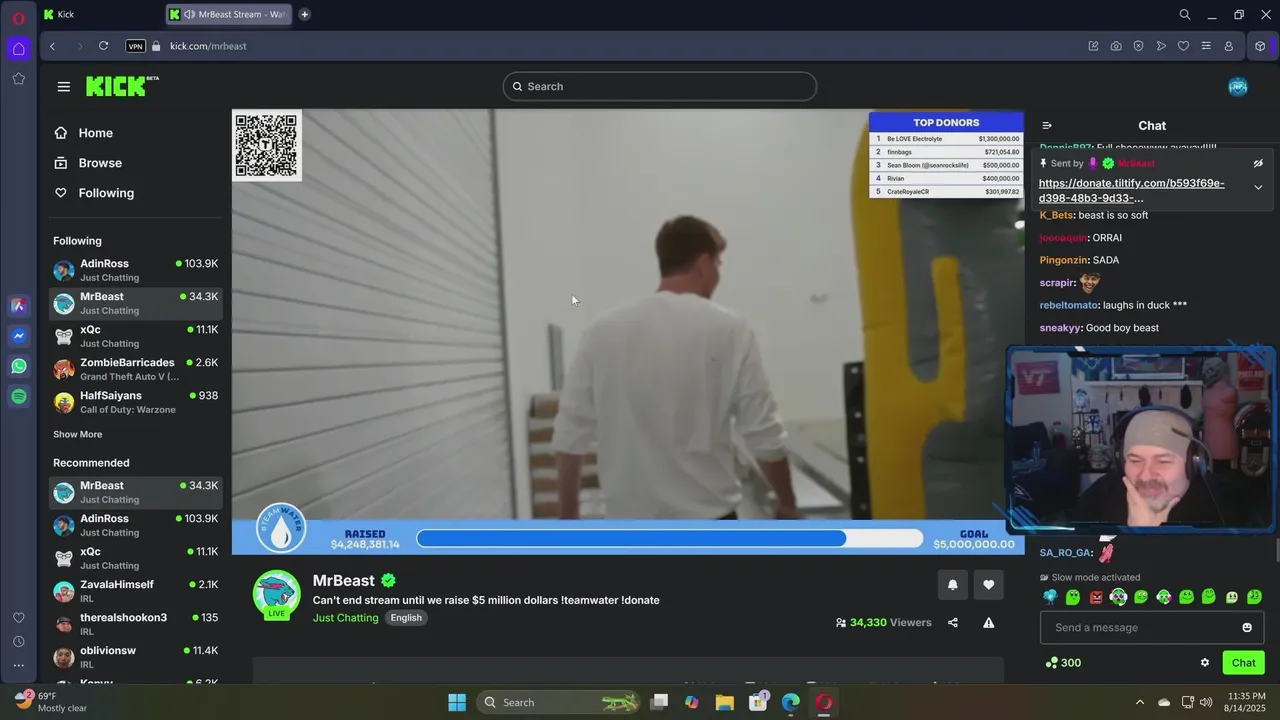Expand the pinned message chevron
This screenshot has width=1280, height=720.
pyautogui.click(x=1258, y=187)
